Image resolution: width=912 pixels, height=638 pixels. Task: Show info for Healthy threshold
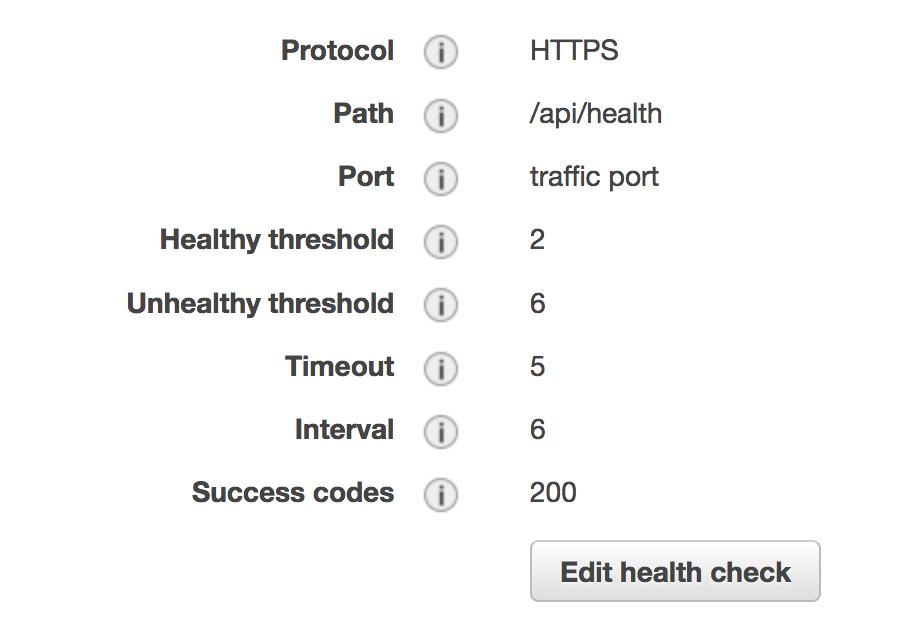(x=440, y=241)
